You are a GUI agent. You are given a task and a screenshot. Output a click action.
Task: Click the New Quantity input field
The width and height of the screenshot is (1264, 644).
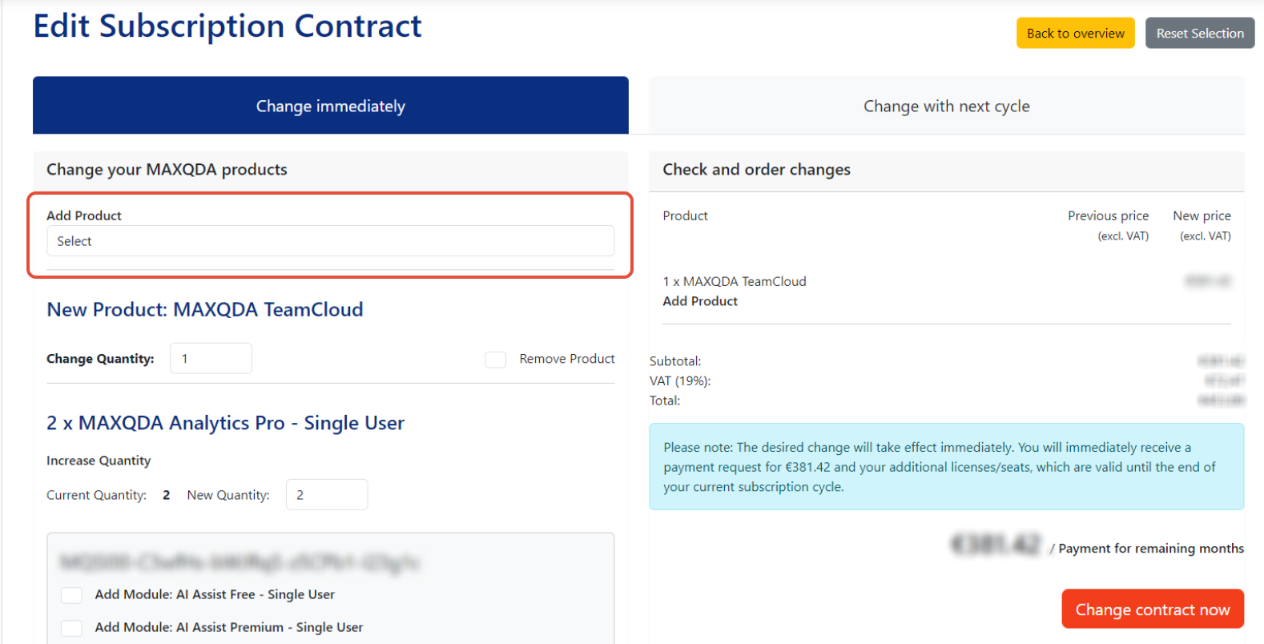tap(327, 494)
